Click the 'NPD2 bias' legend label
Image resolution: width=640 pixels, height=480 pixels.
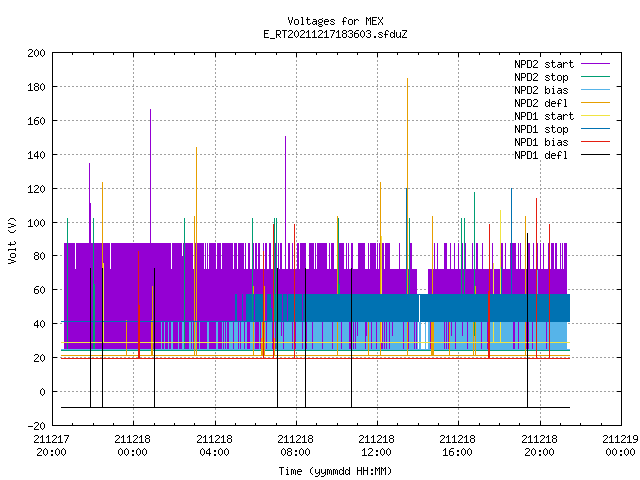(541, 90)
